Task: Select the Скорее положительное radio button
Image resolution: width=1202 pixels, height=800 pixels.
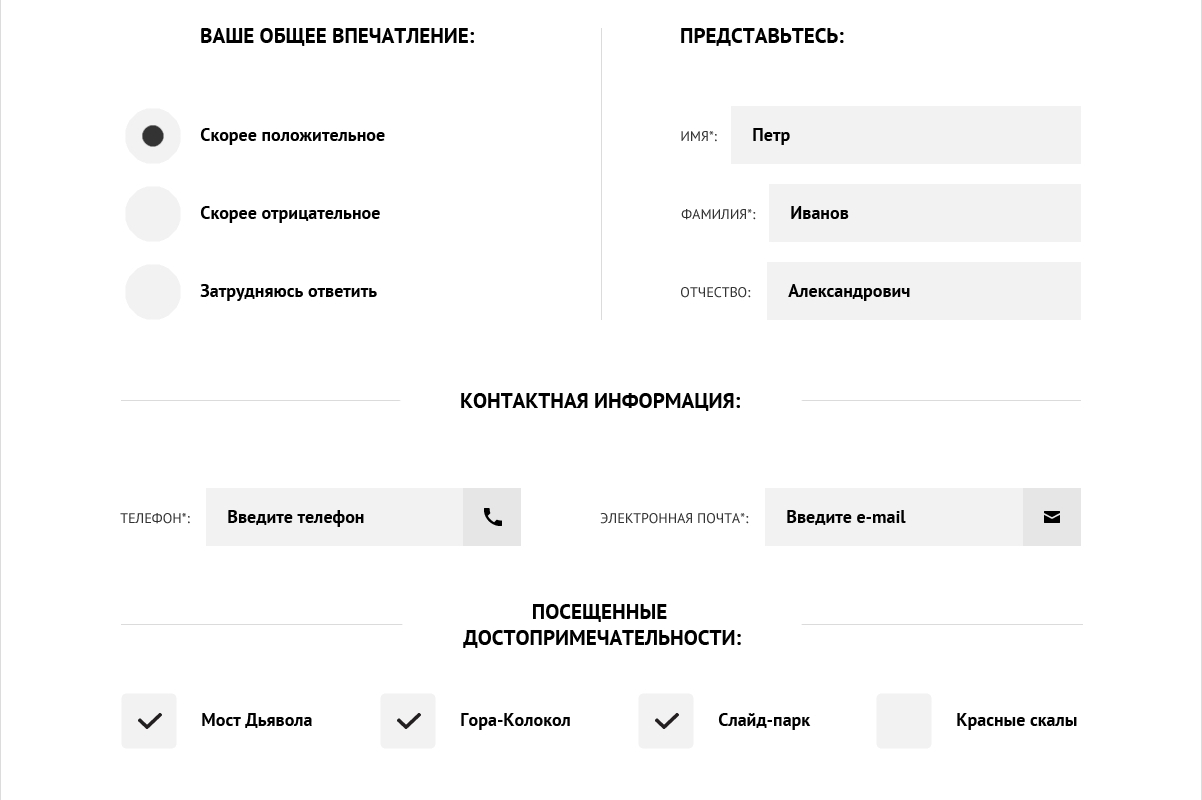Action: [x=153, y=136]
